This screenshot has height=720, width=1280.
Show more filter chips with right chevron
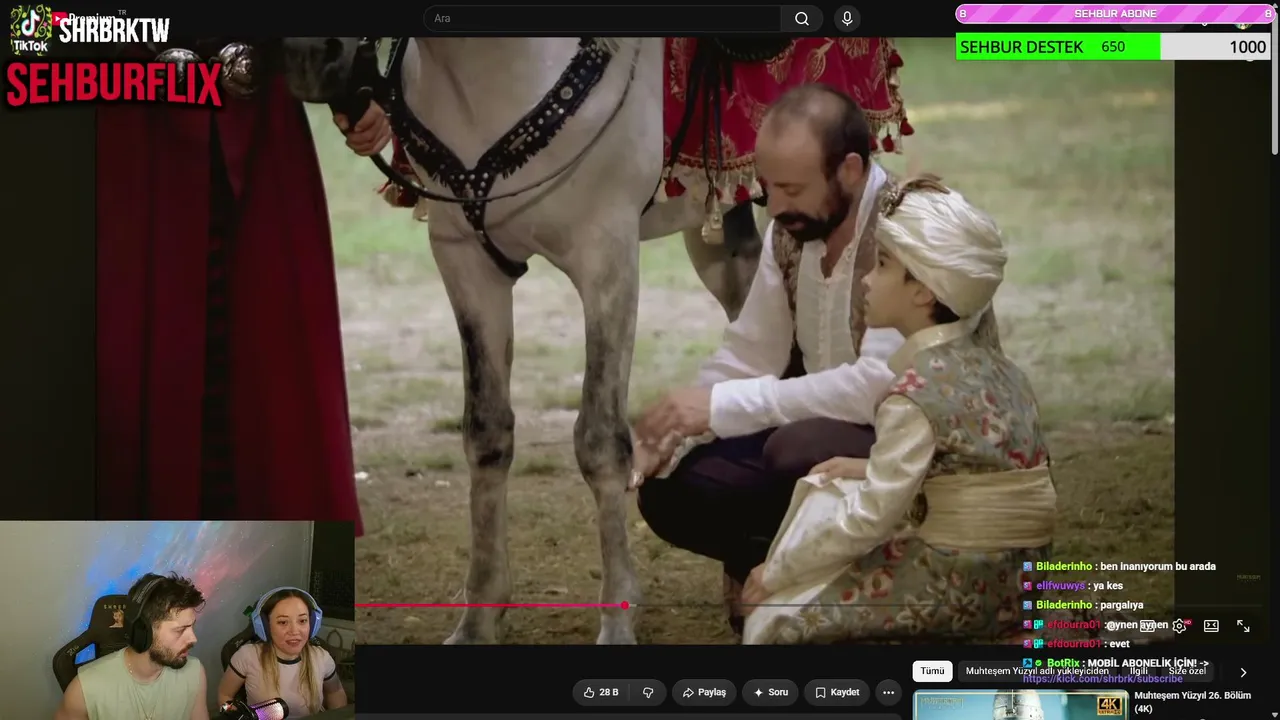[x=1243, y=673]
